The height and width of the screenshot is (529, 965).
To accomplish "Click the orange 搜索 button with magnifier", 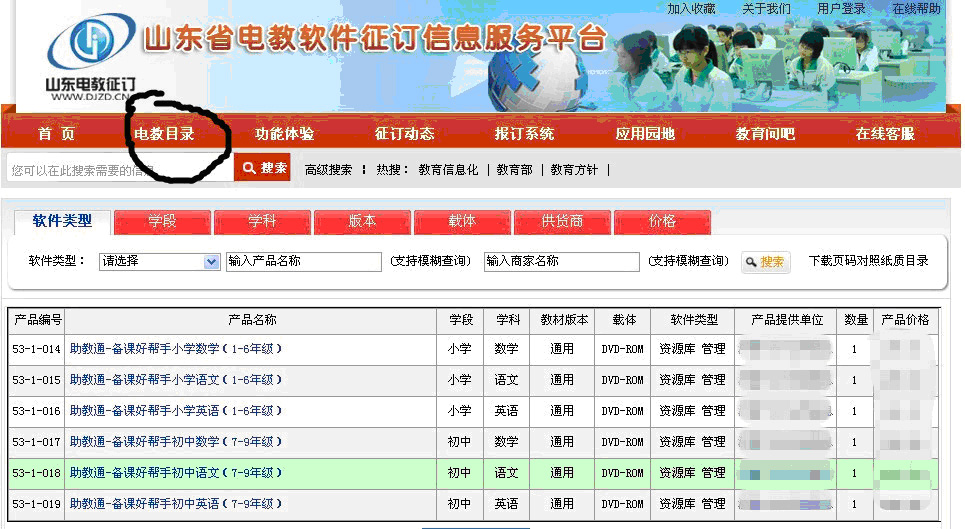I will (263, 169).
